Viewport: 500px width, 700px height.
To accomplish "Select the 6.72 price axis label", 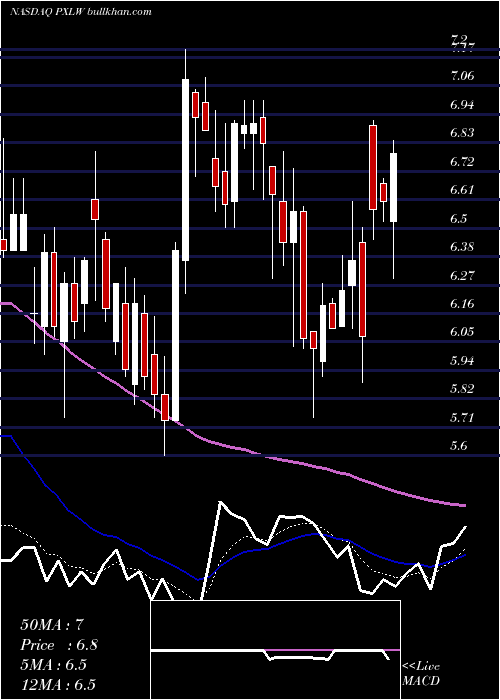I will 462,162.
